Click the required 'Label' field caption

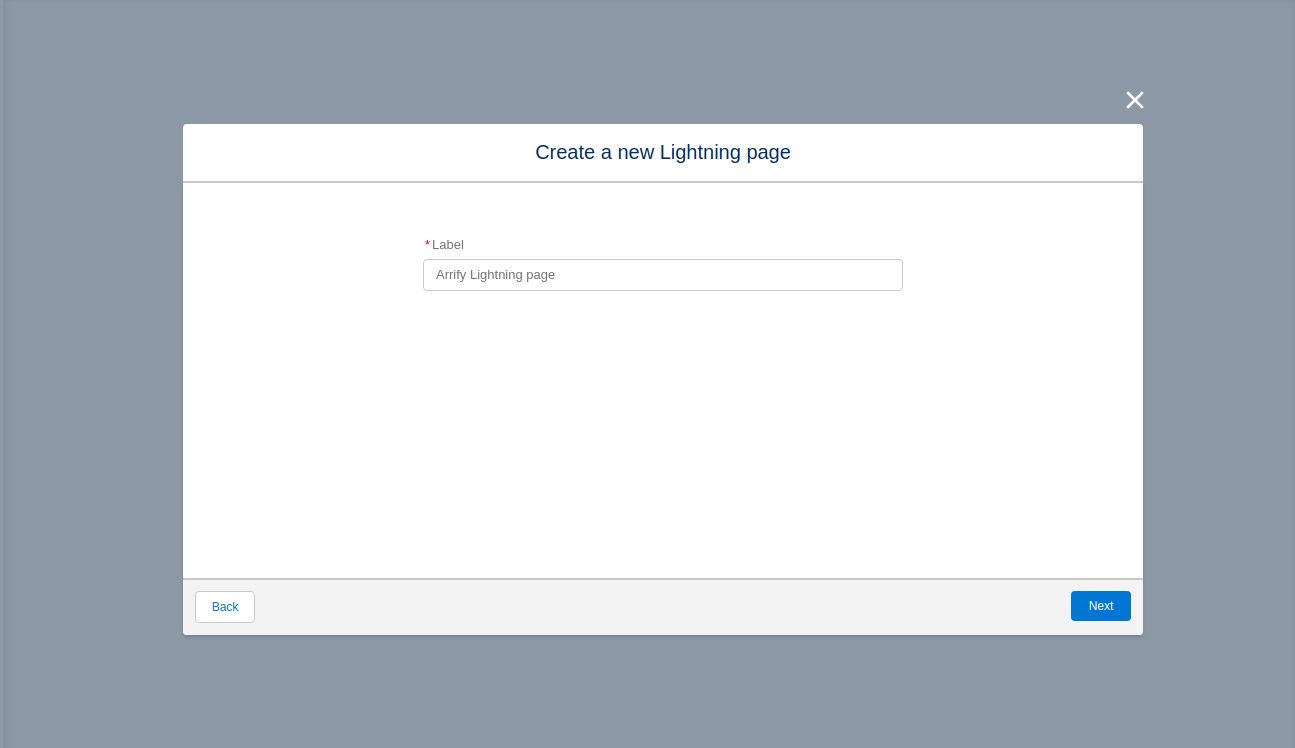(447, 244)
